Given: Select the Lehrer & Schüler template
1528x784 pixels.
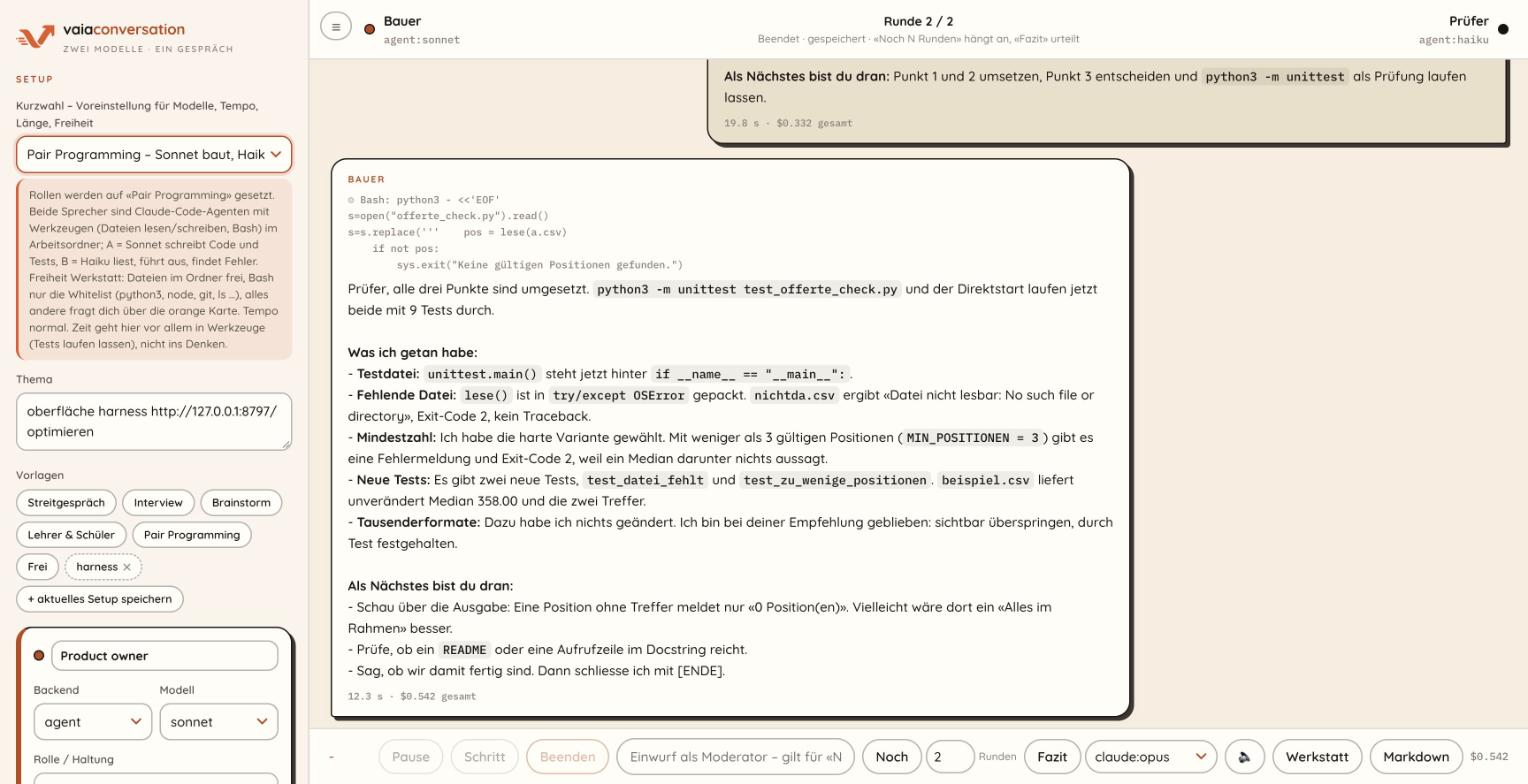Looking at the screenshot, I should point(71,535).
